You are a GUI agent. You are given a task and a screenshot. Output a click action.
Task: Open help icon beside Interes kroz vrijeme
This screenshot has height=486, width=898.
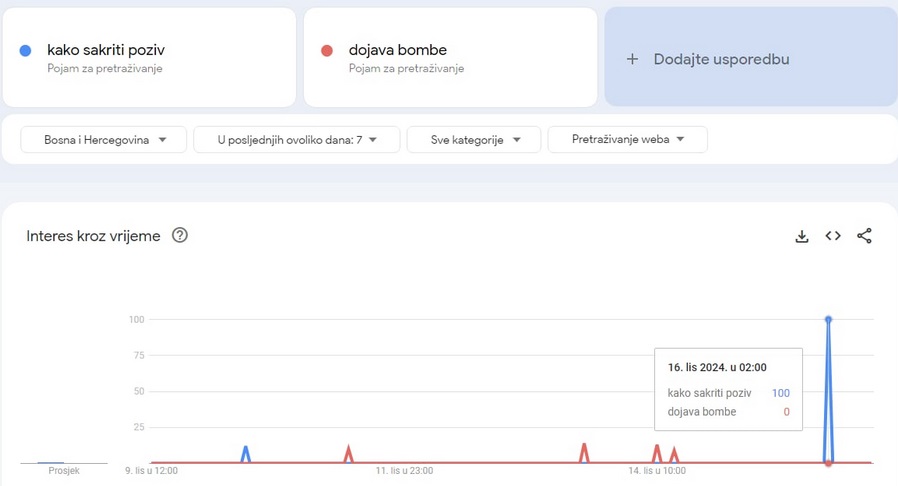pyautogui.click(x=180, y=235)
